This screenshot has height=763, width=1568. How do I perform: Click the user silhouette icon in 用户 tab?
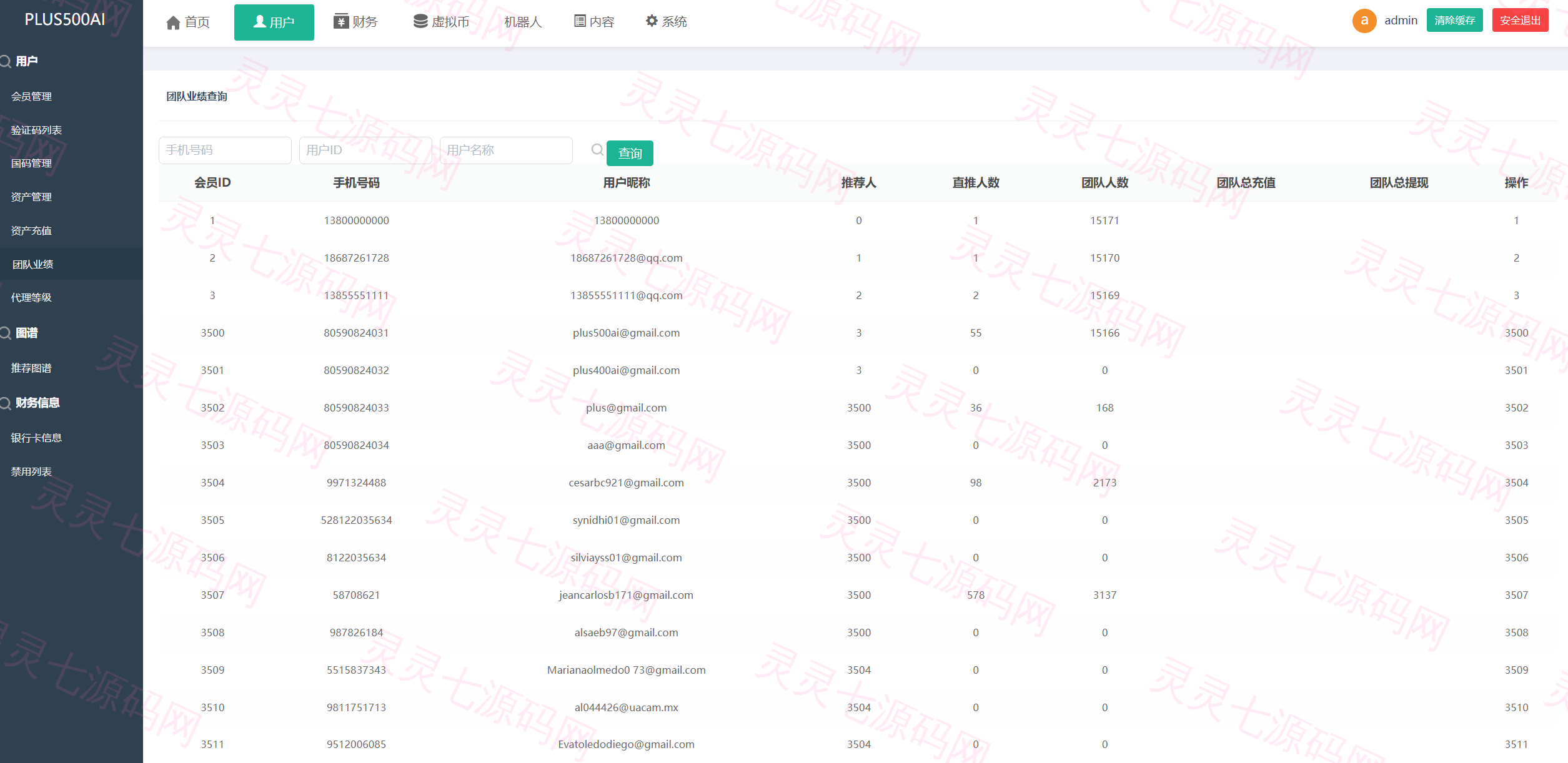click(x=260, y=22)
